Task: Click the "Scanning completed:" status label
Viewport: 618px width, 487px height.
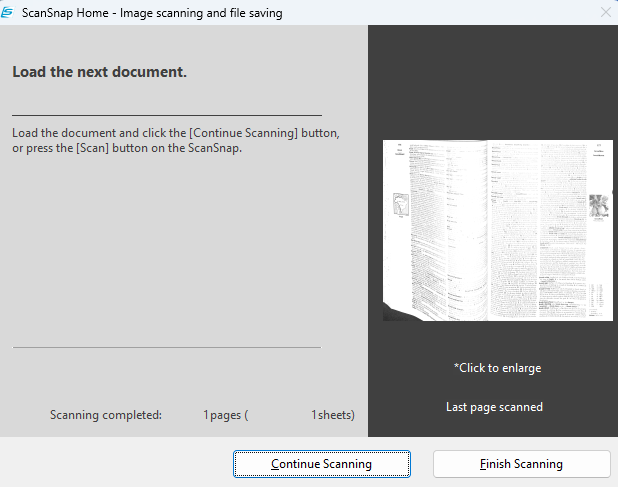Action: point(105,415)
